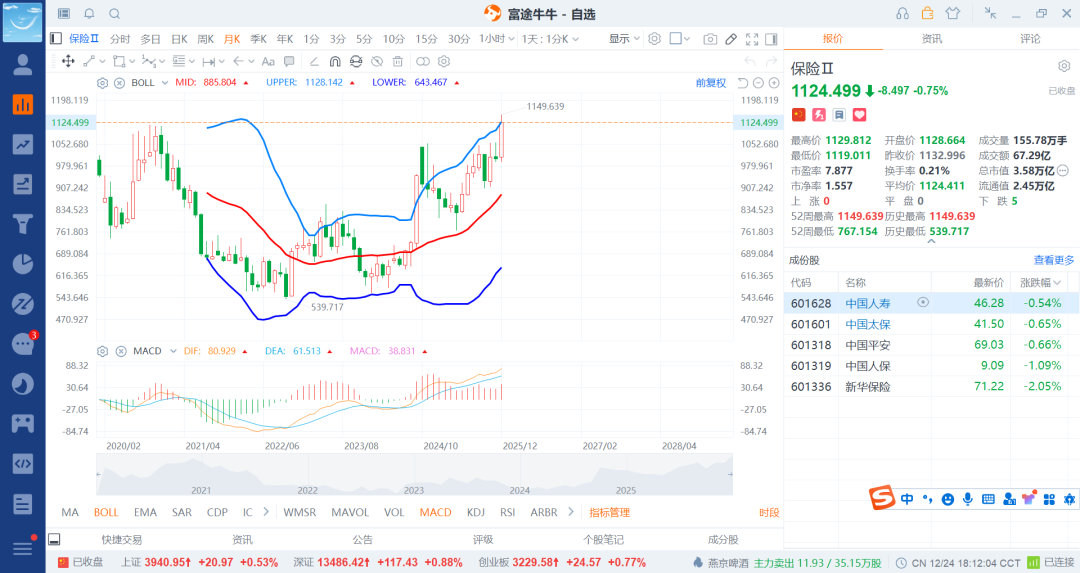Open the screenshot camera tool
This screenshot has width=1080, height=573.
point(710,39)
